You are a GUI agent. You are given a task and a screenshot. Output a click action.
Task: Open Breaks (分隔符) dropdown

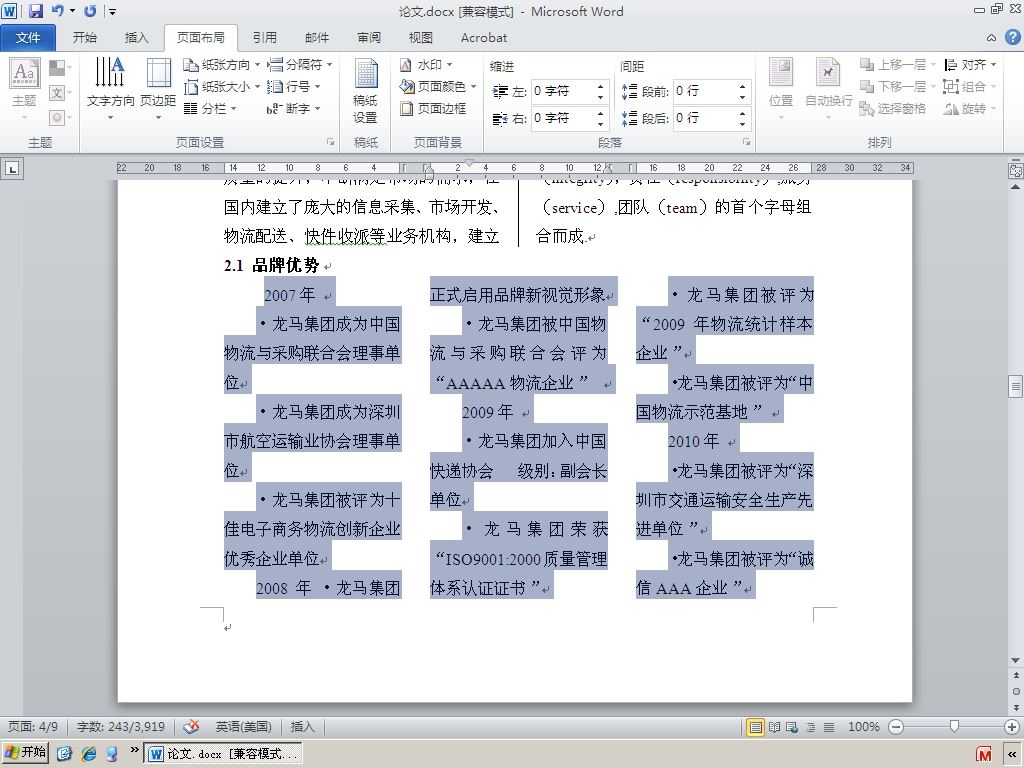coord(300,65)
